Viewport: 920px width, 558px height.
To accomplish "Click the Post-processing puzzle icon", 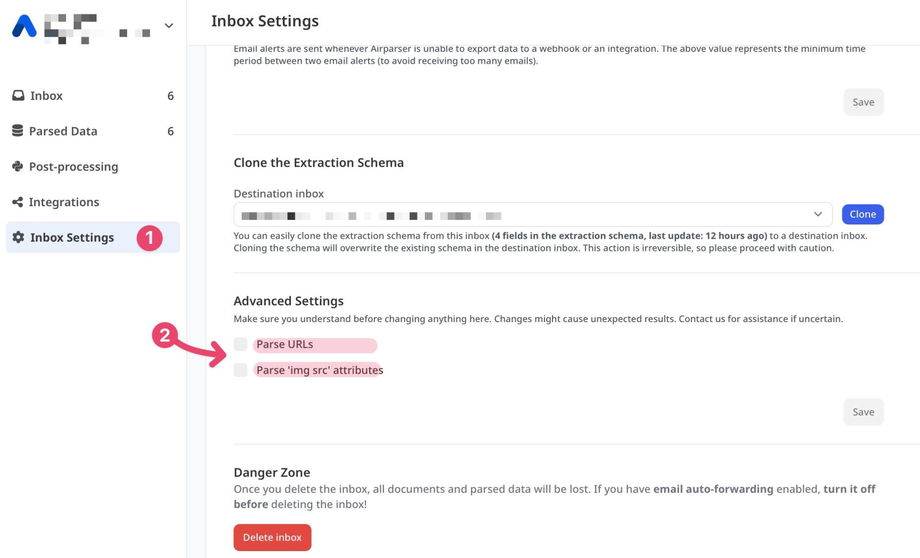I will [18, 167].
